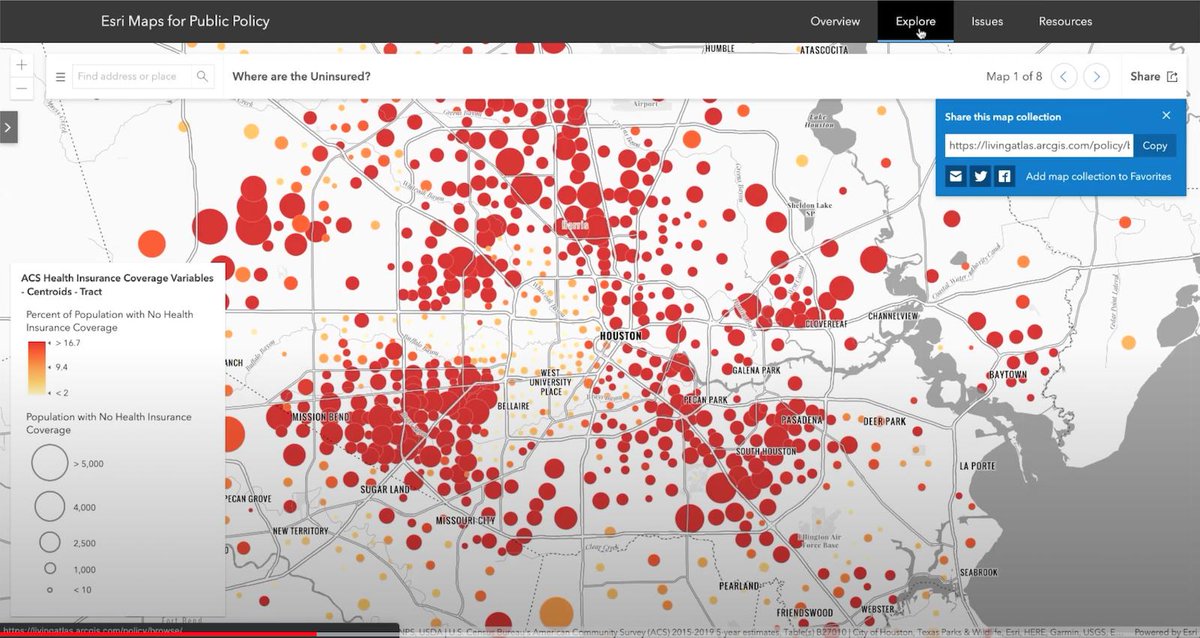Click the 2,500 legend circle
This screenshot has width=1200, height=638.
point(50,543)
